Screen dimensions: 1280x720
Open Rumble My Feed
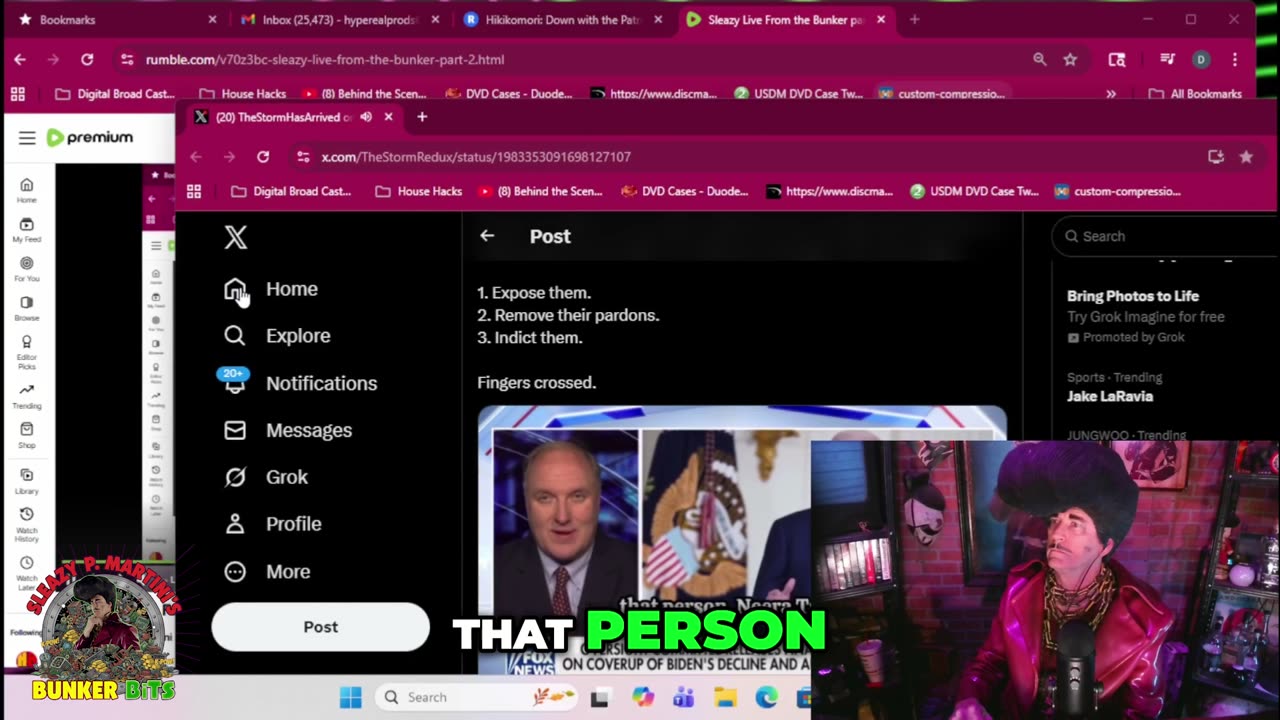pos(27,230)
